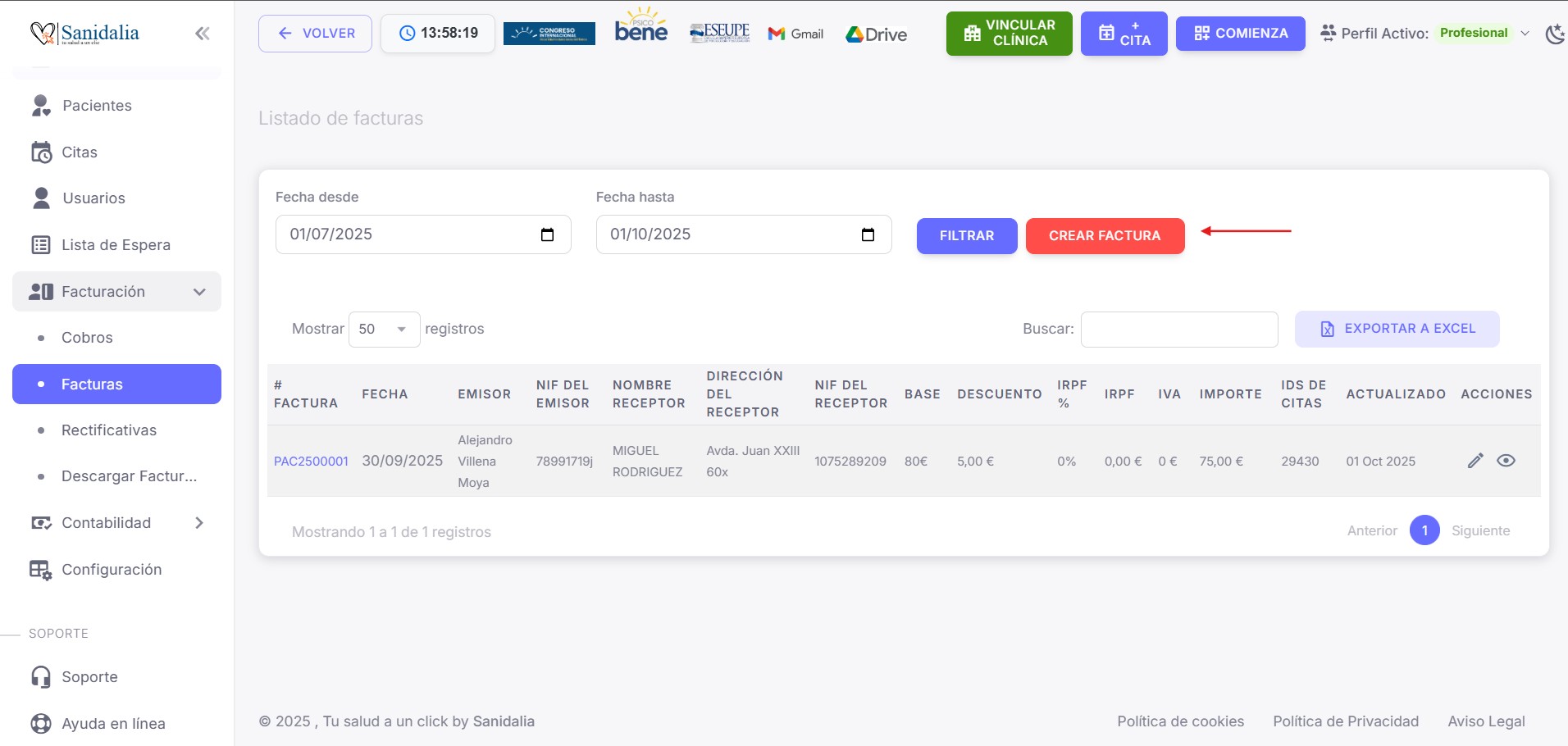The image size is (1568, 746).
Task: Click the Filtrar button
Action: click(x=966, y=236)
